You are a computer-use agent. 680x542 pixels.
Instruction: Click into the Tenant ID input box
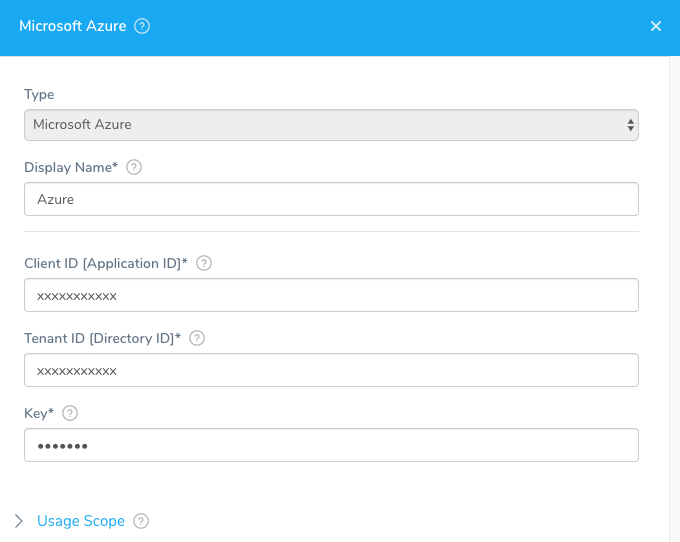point(331,370)
